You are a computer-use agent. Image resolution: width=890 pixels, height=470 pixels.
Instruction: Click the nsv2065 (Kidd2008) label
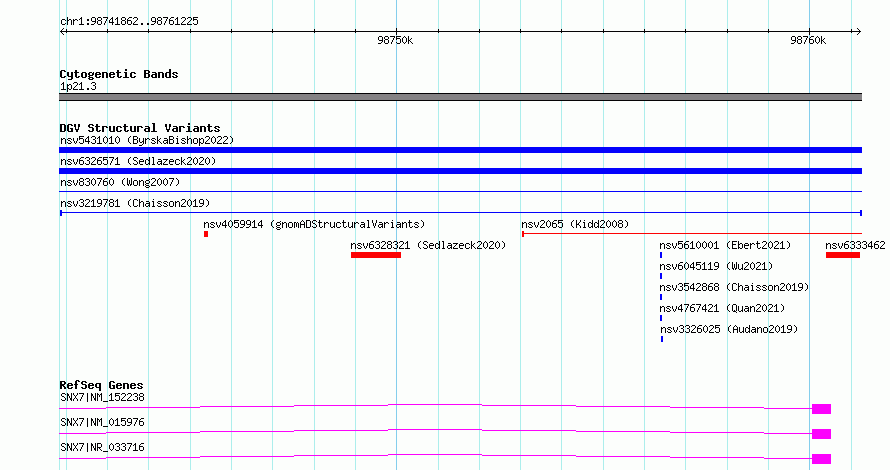click(x=575, y=224)
